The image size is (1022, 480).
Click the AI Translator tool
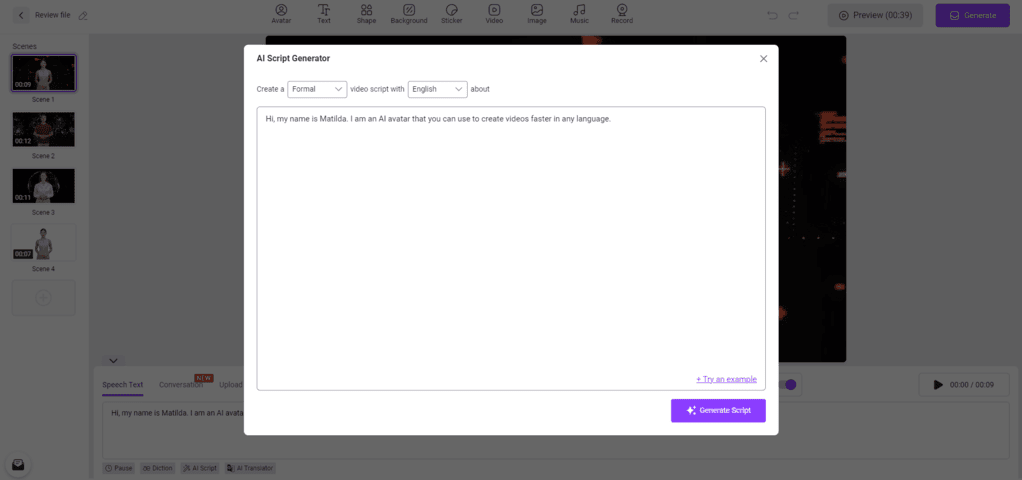point(250,468)
